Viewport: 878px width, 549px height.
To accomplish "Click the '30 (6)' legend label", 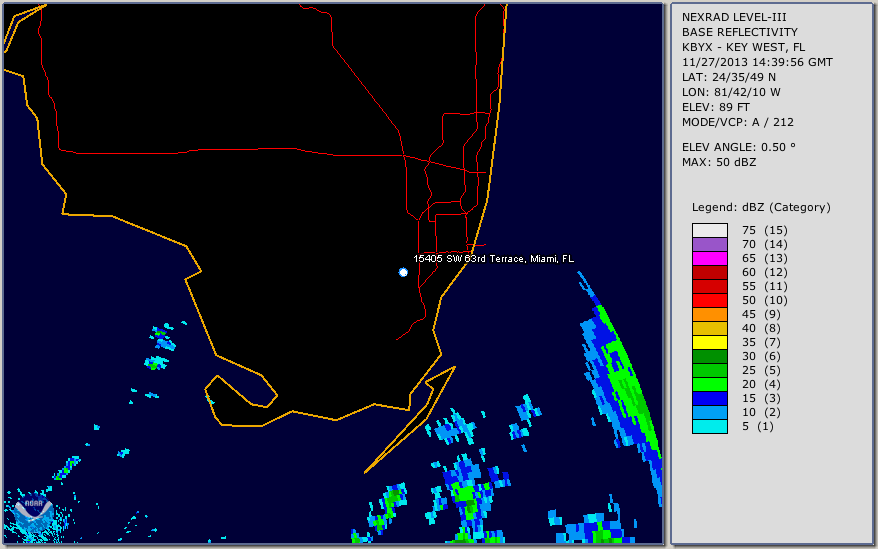I will (762, 356).
